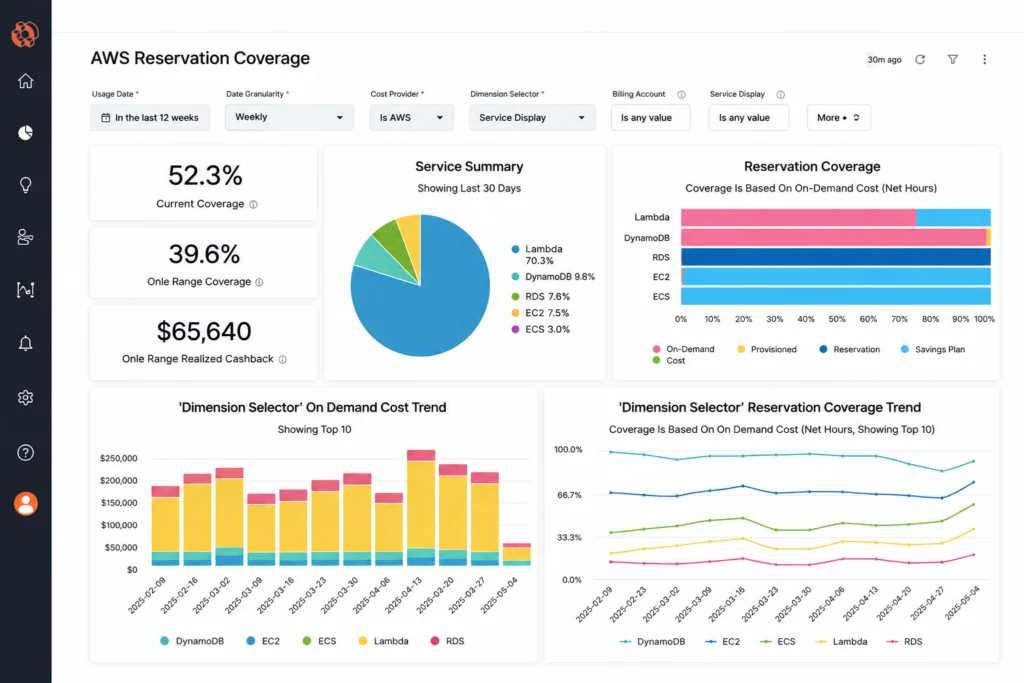Click the pink Lambda On-Demand bar segment
The width and height of the screenshot is (1024, 683).
coord(798,217)
